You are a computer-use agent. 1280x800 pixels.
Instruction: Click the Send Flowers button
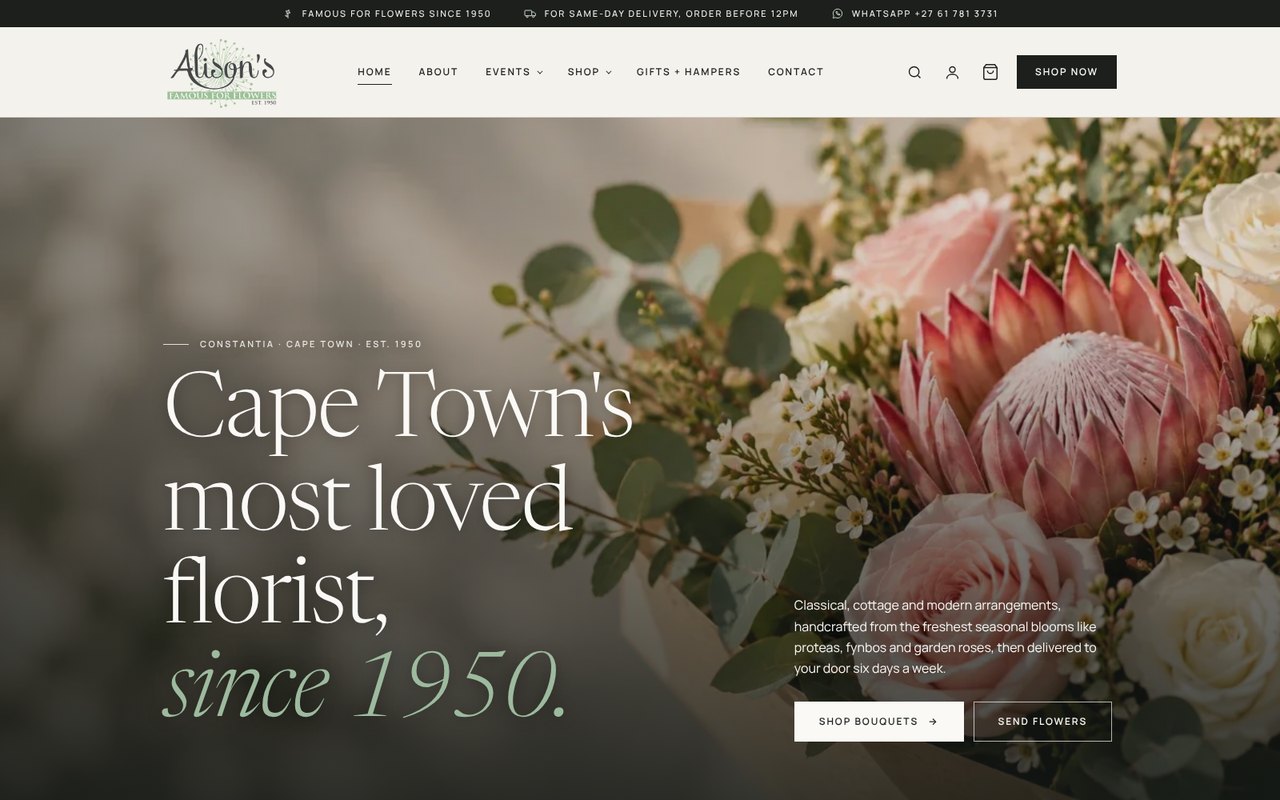pos(1042,721)
